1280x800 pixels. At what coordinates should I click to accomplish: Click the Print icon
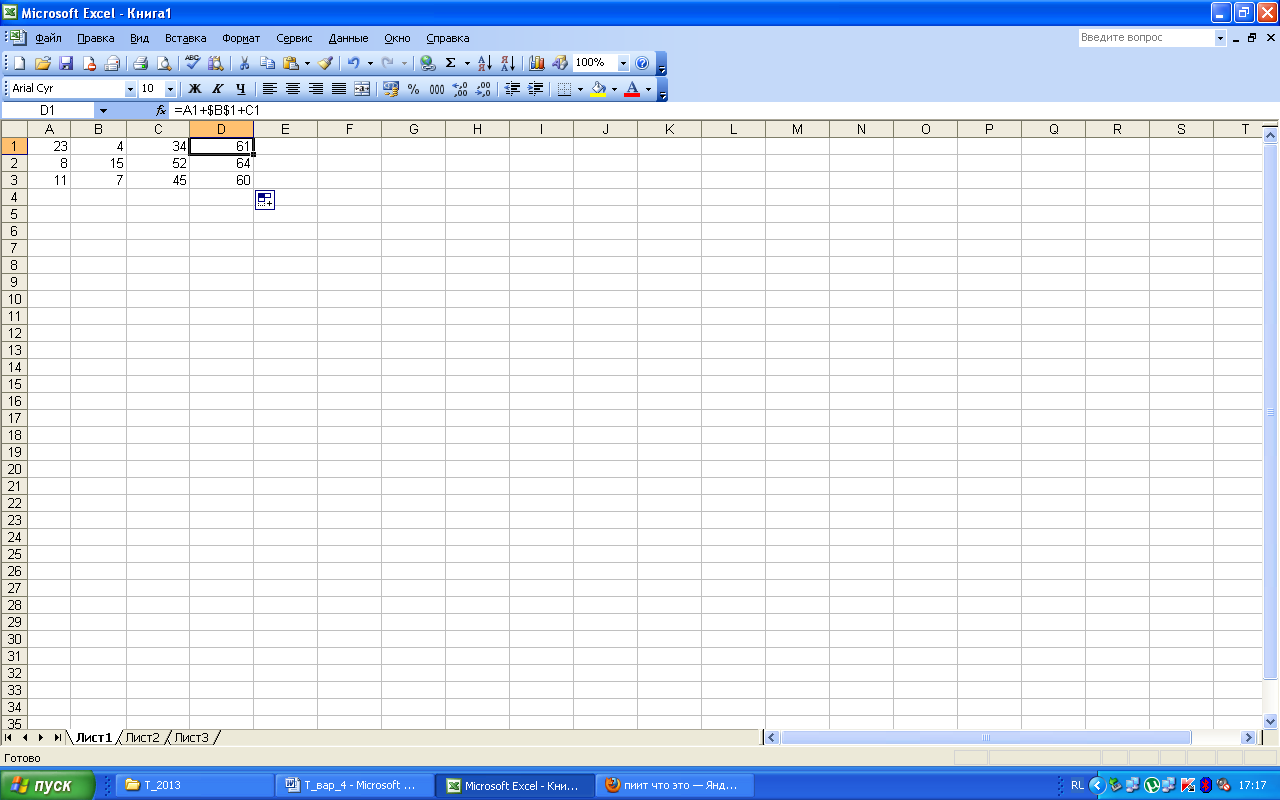coord(141,63)
